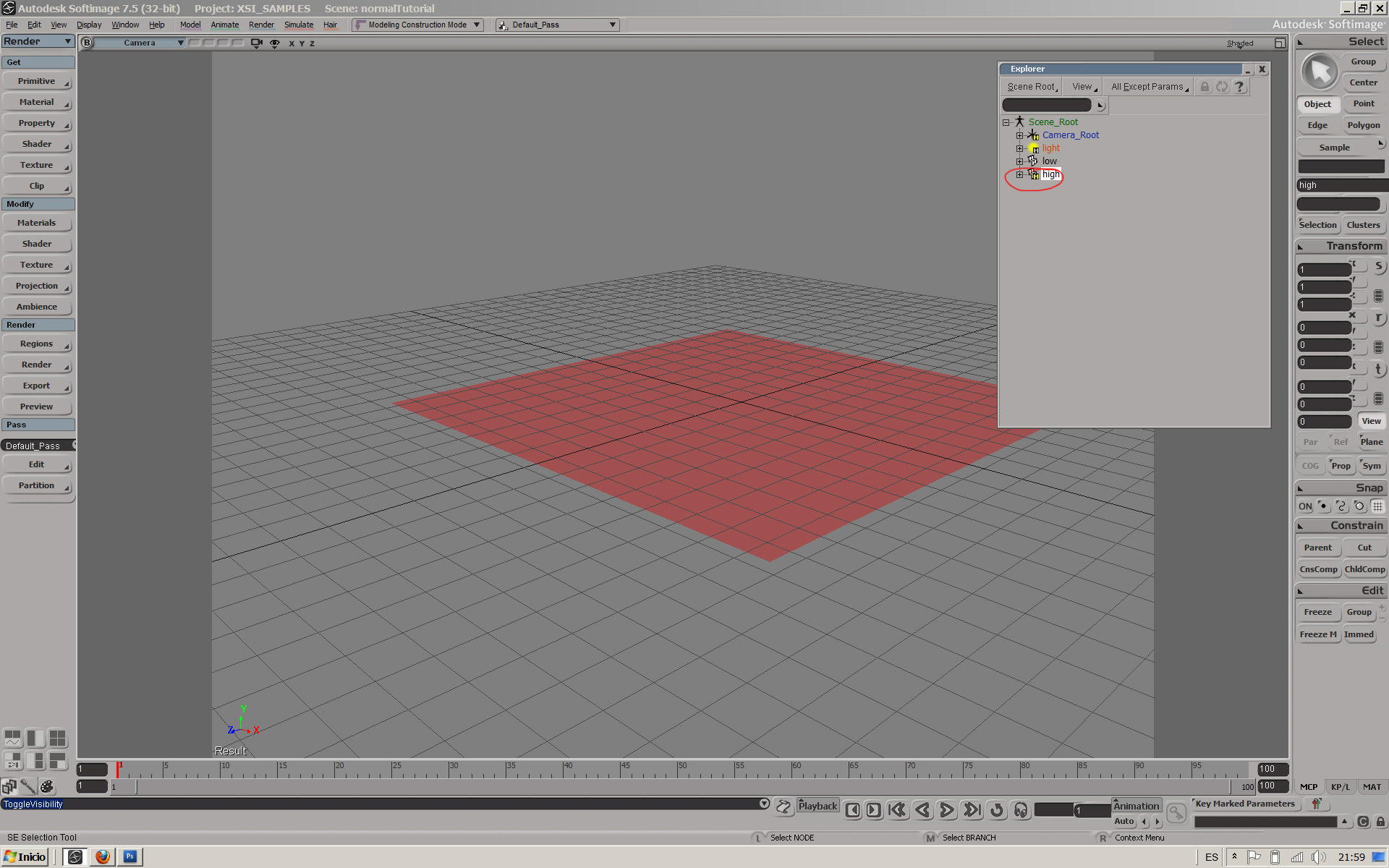Viewport: 1389px width, 868px height.
Task: Open the All Except Params filter dropdown
Action: (x=1150, y=87)
